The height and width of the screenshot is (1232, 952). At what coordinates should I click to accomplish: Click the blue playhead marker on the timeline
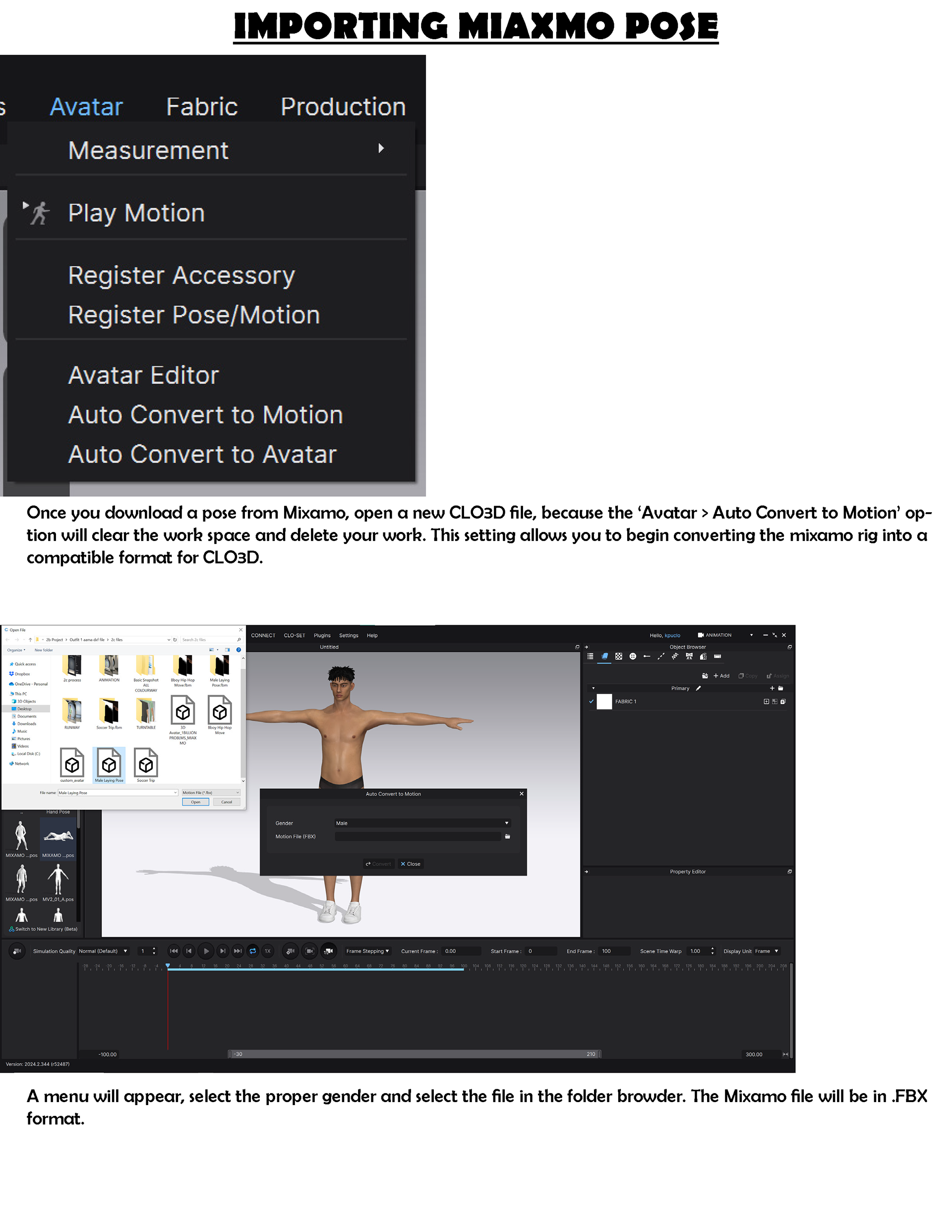[x=168, y=966]
